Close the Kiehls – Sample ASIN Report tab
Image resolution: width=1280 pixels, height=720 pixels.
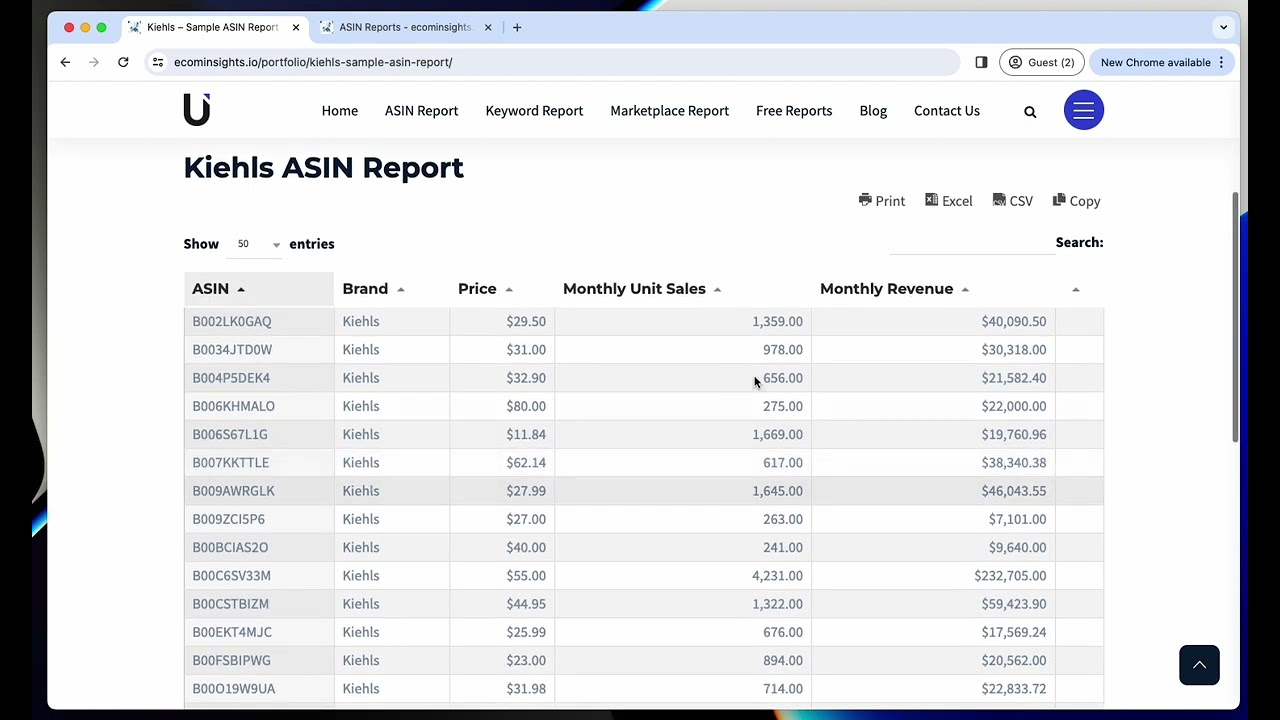(296, 27)
